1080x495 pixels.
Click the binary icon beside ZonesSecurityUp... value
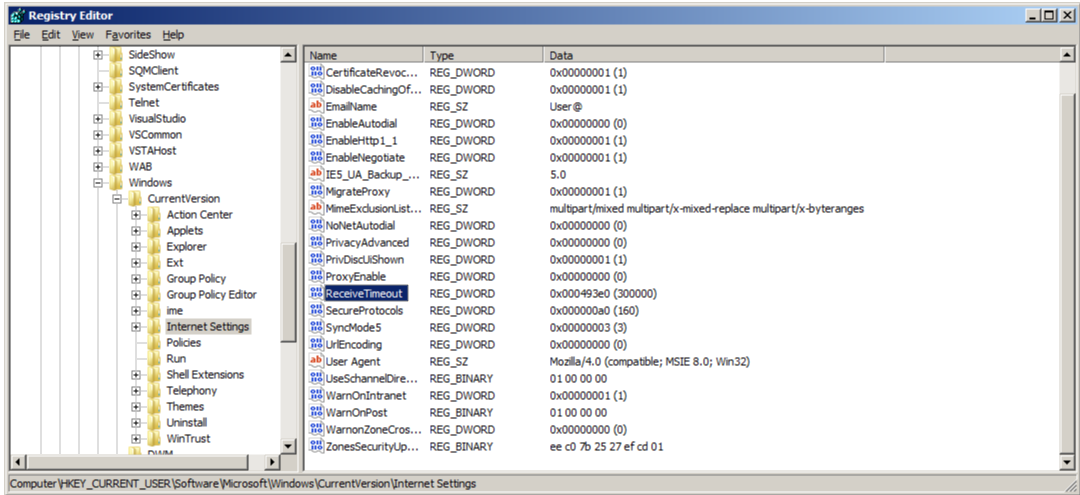(316, 446)
